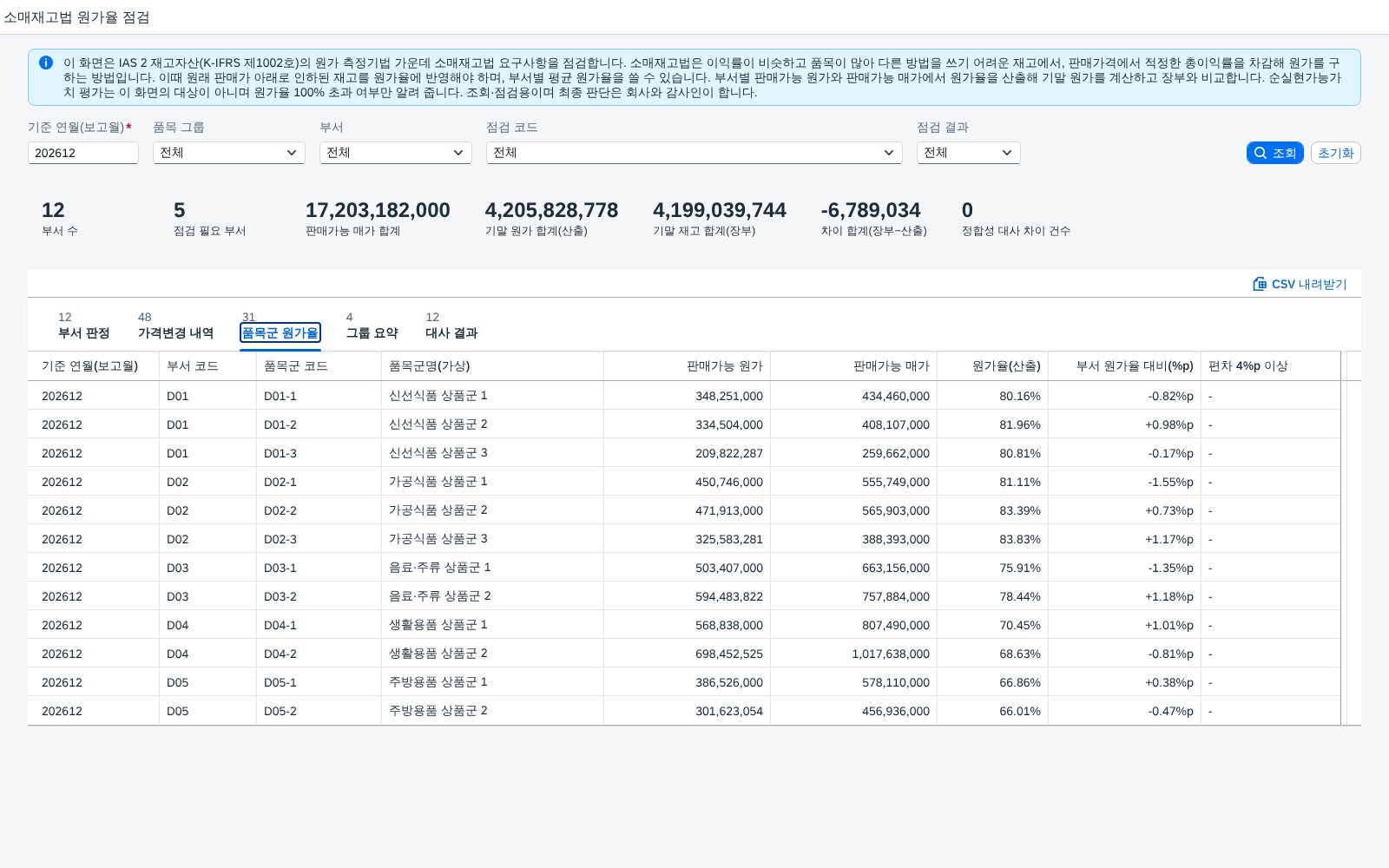Click the D04-1 code cell
Image resolution: width=1389 pixels, height=868 pixels.
(x=319, y=625)
